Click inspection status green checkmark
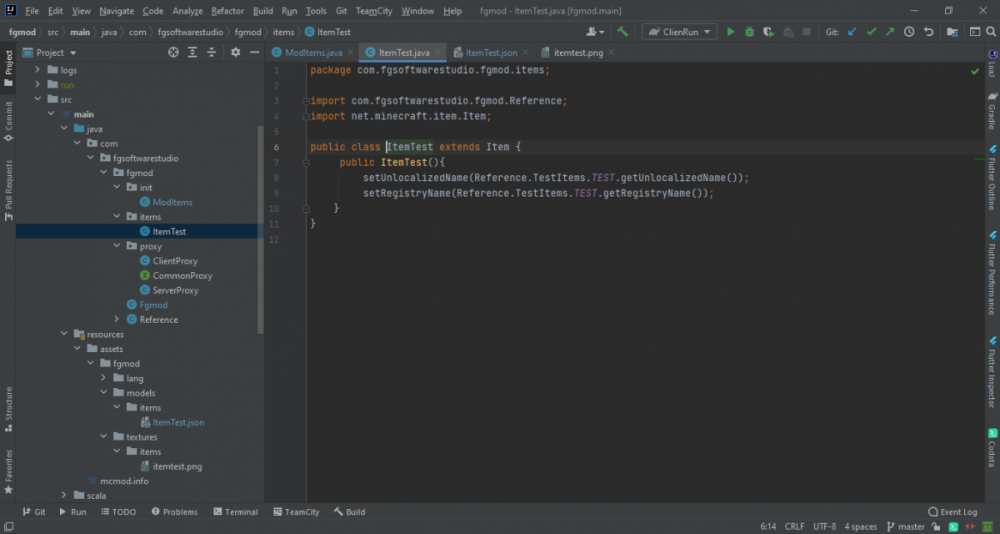The width and height of the screenshot is (1000, 534). [974, 71]
